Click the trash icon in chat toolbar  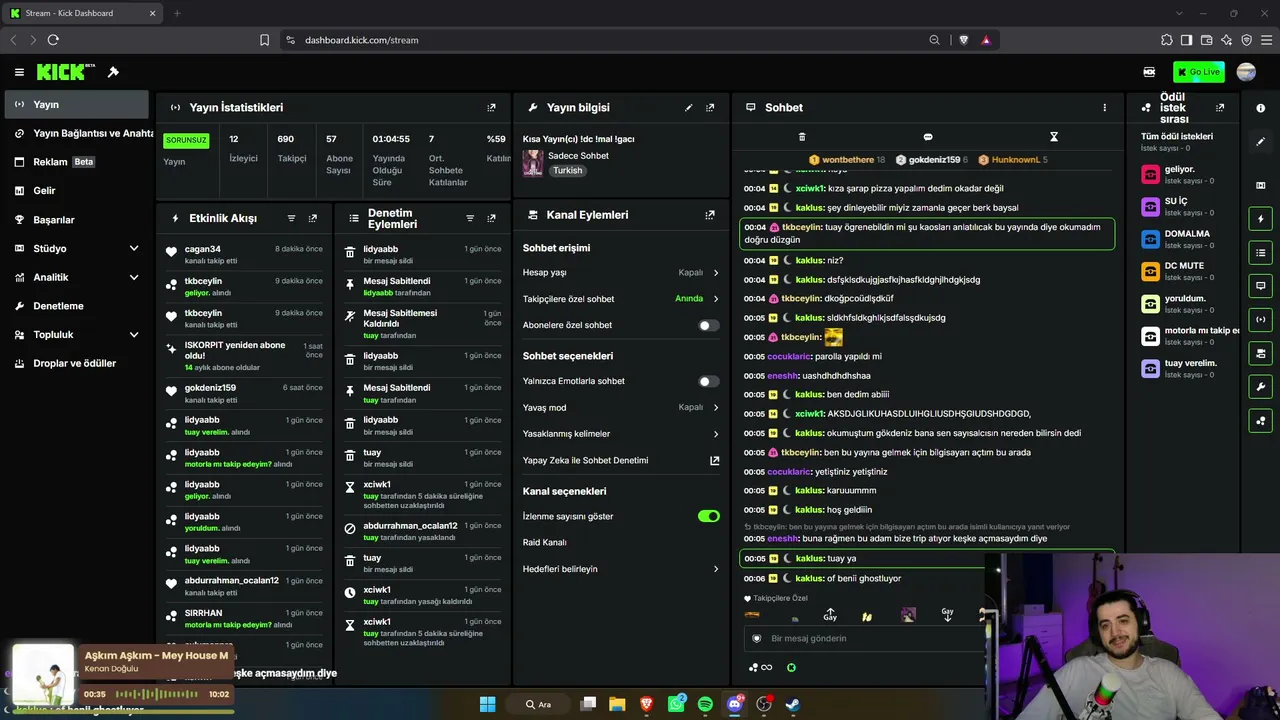(802, 137)
